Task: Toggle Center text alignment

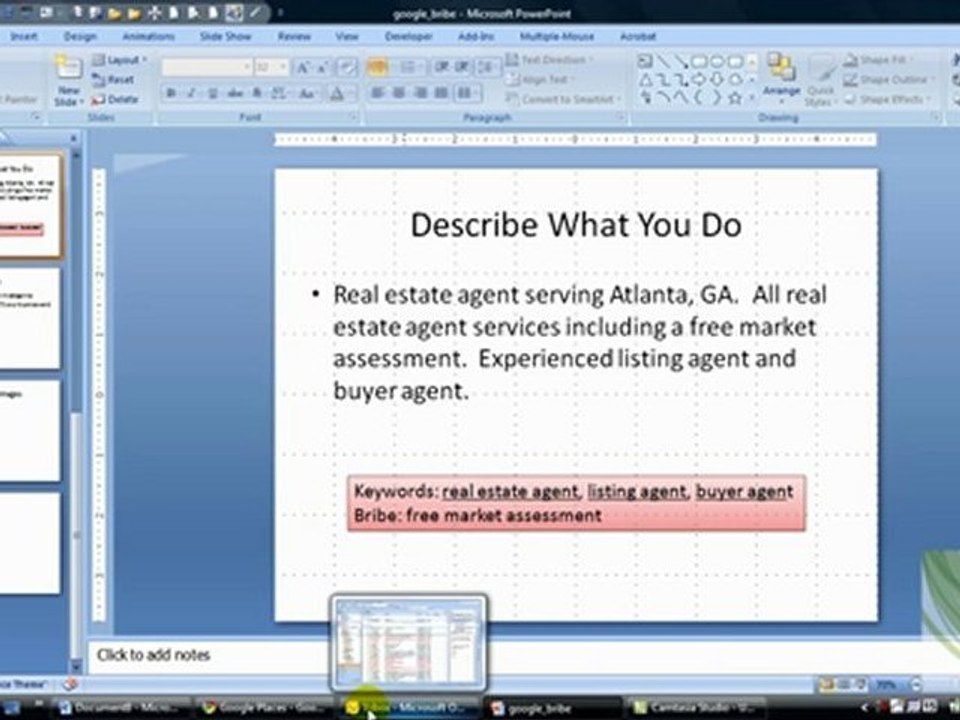Action: pos(399,93)
